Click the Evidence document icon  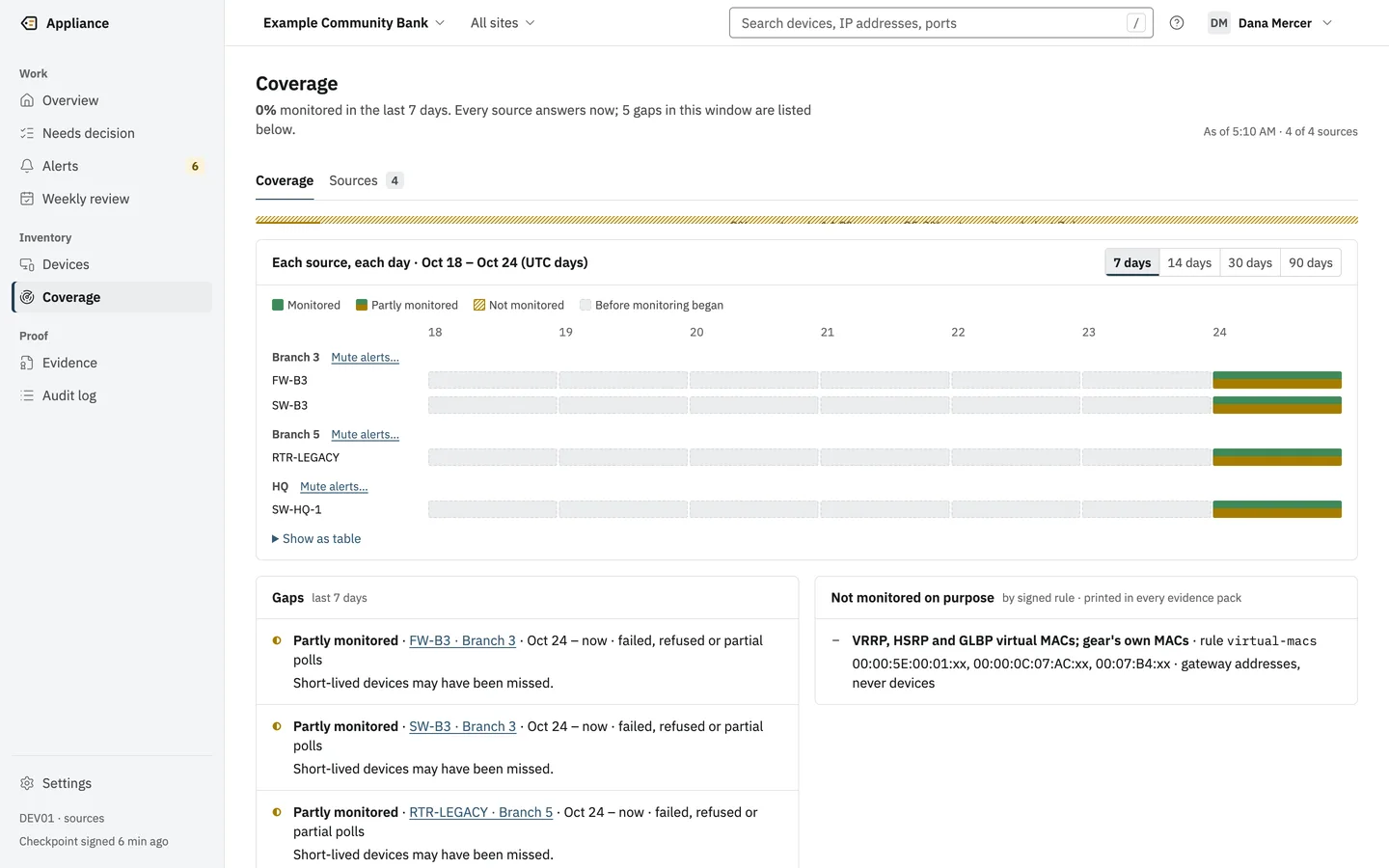pos(27,363)
